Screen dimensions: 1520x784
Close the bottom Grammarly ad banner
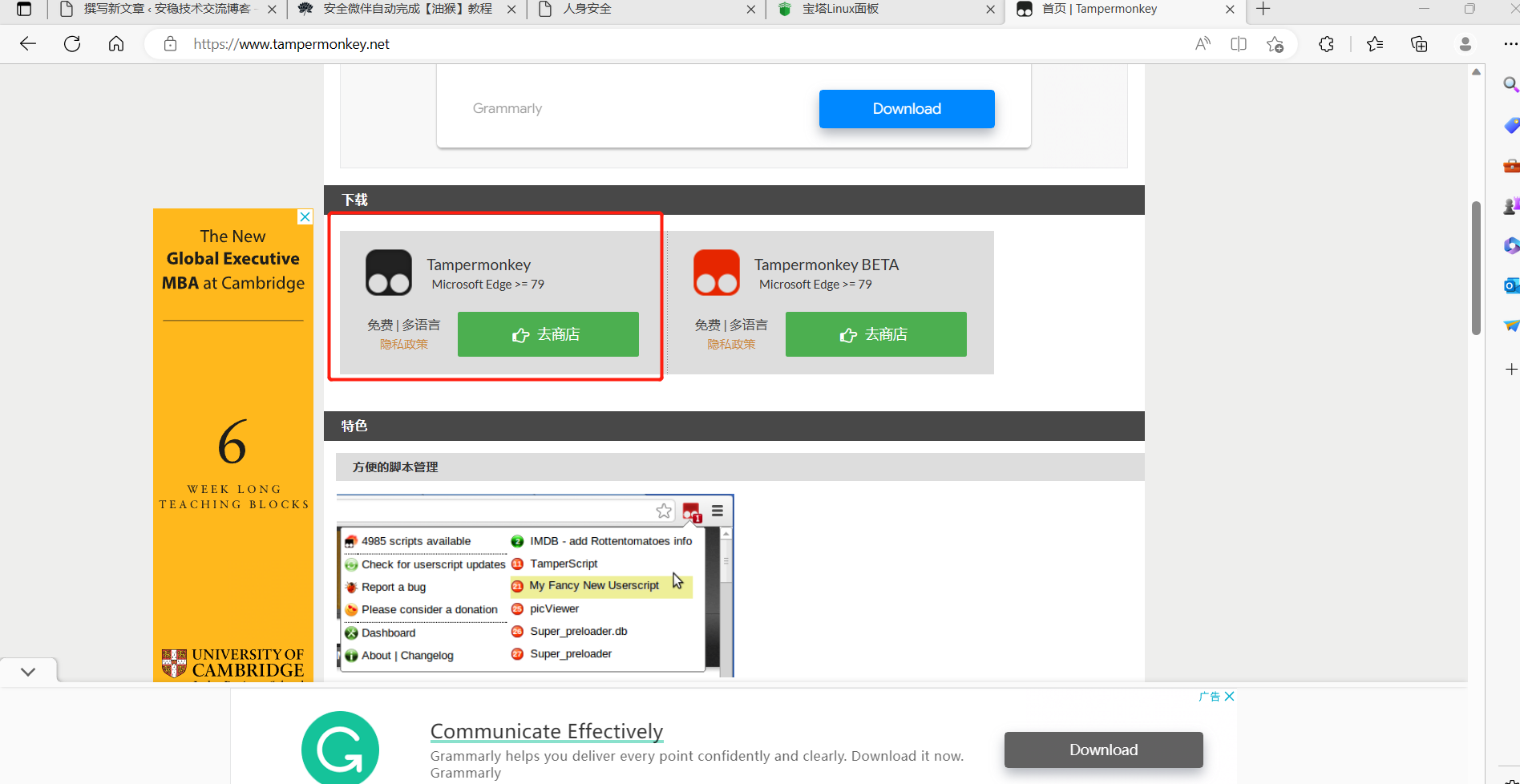1230,697
